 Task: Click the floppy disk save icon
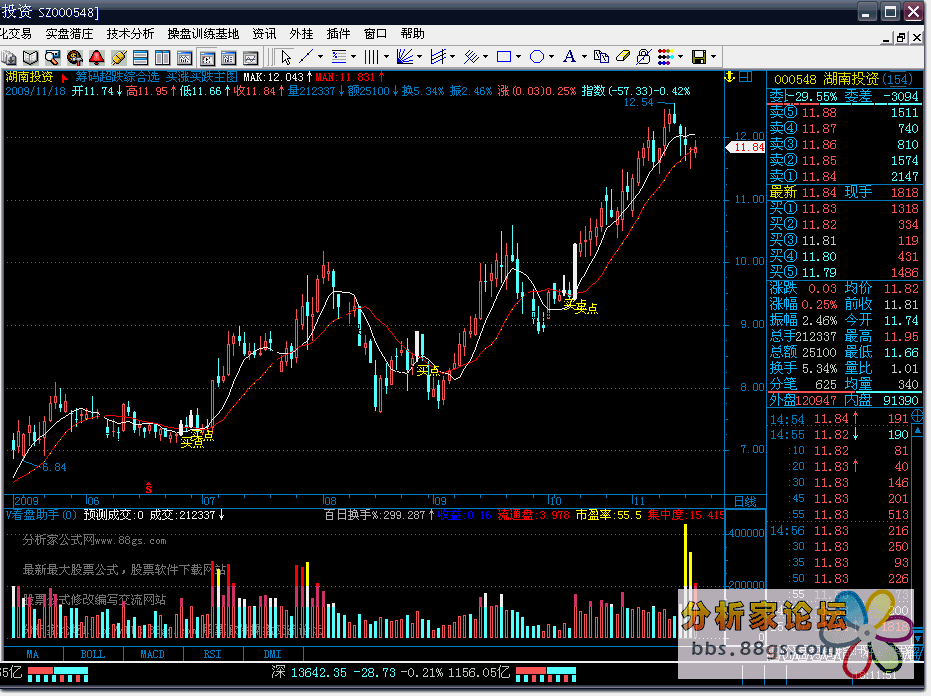[699, 57]
